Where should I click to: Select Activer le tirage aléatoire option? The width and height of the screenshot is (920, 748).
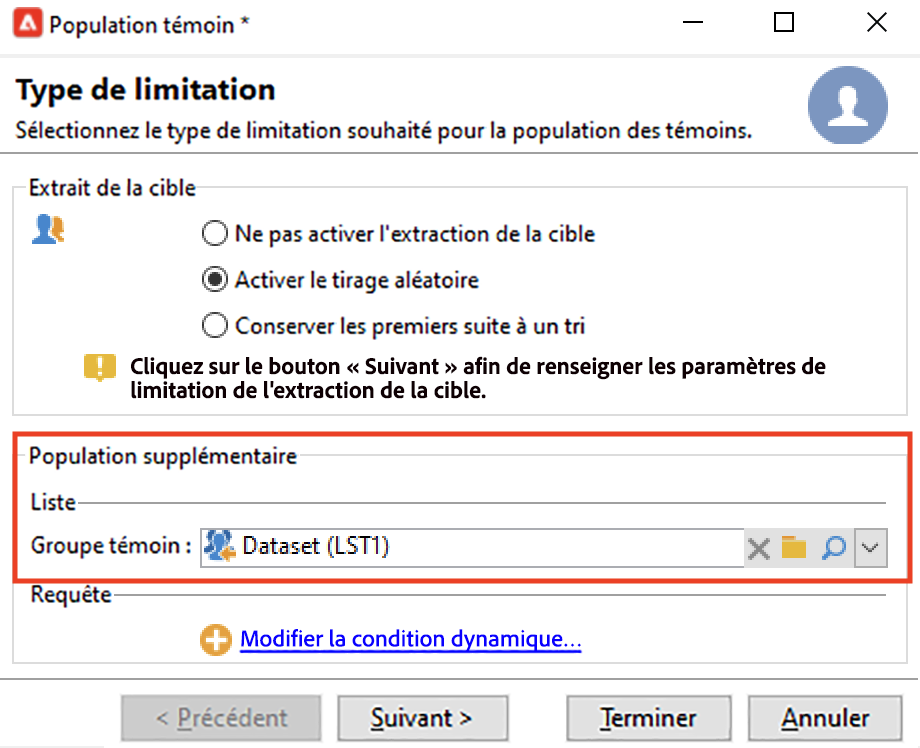point(214,280)
